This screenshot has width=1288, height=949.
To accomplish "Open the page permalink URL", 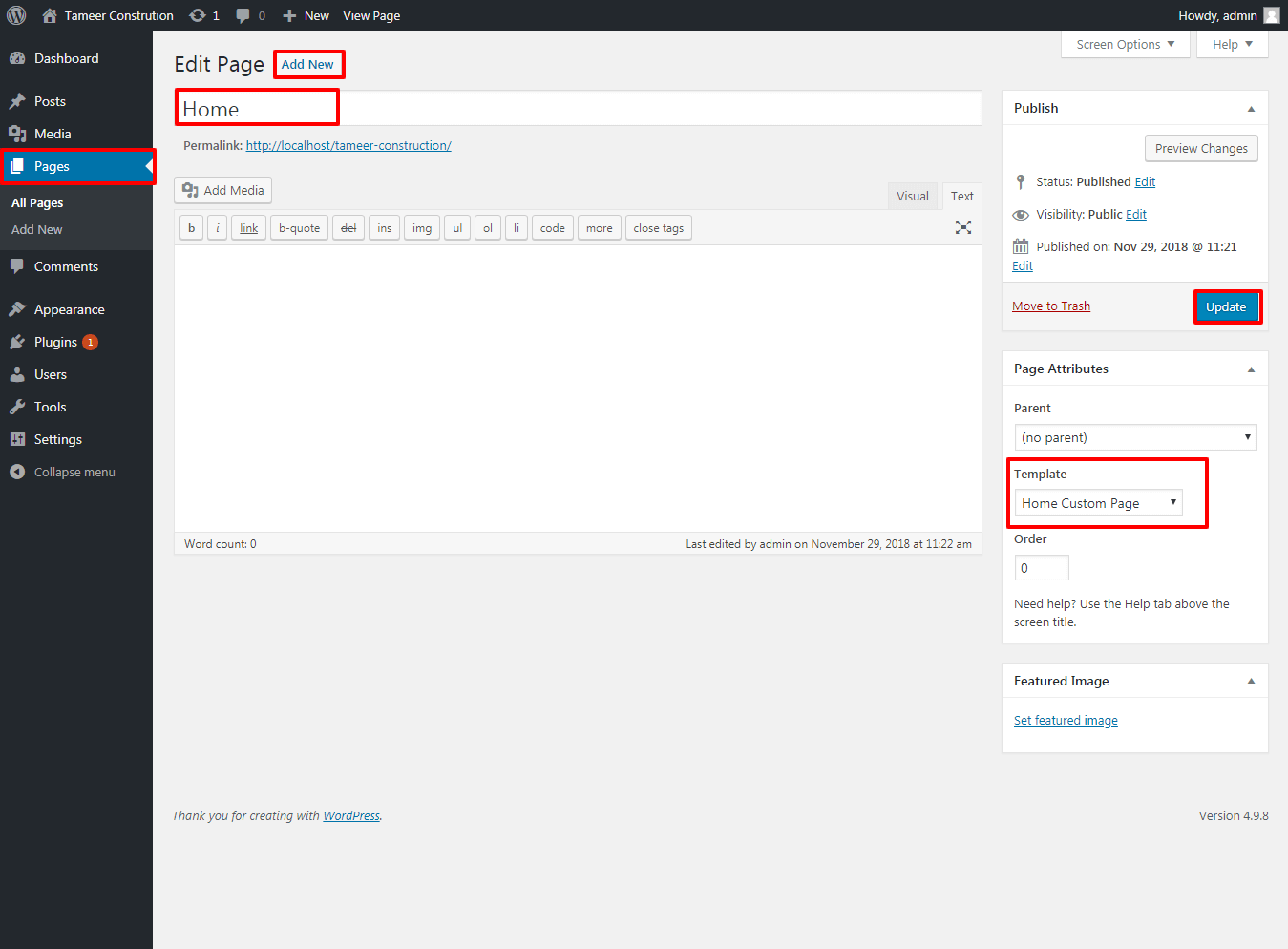I will click(348, 146).
